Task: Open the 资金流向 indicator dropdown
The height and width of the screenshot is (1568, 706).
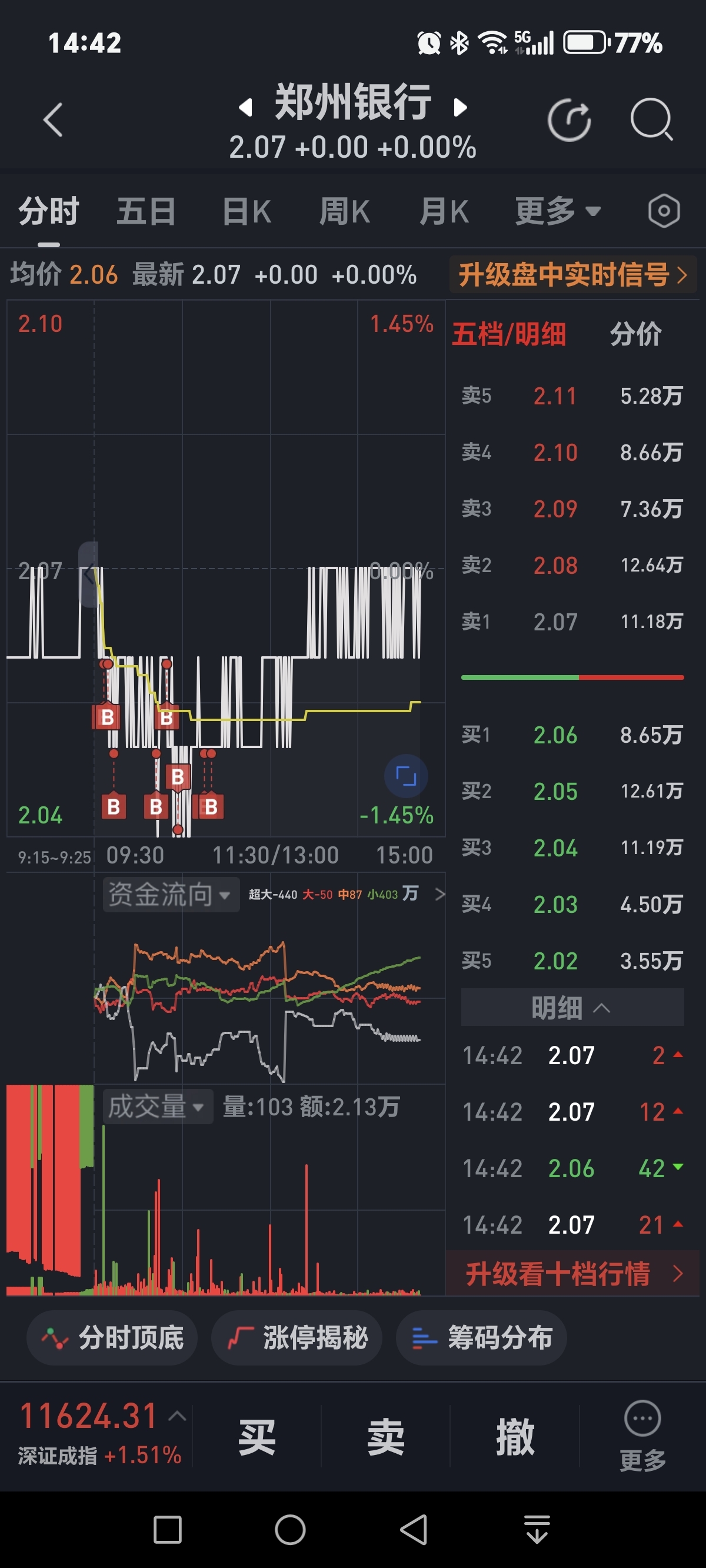Action: tap(171, 894)
